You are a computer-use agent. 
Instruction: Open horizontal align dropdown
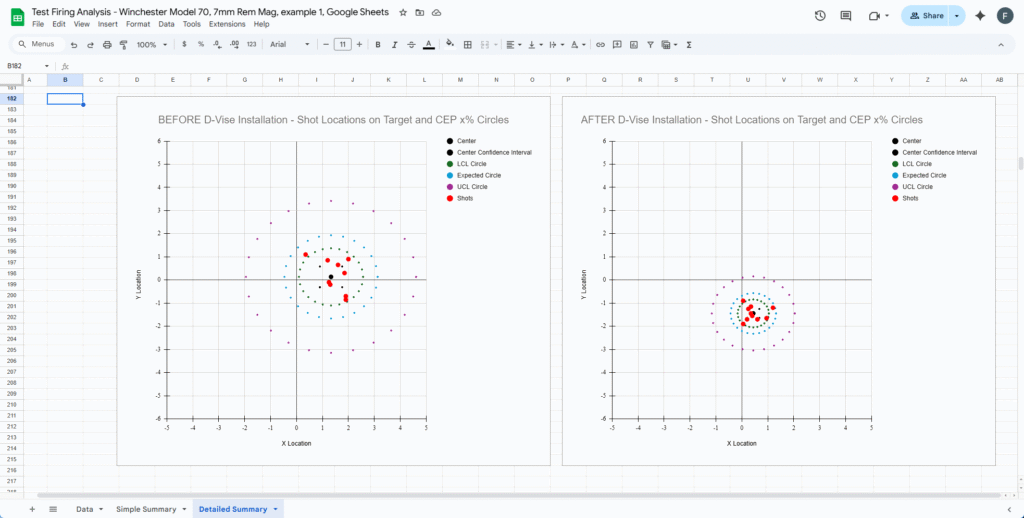pos(514,44)
